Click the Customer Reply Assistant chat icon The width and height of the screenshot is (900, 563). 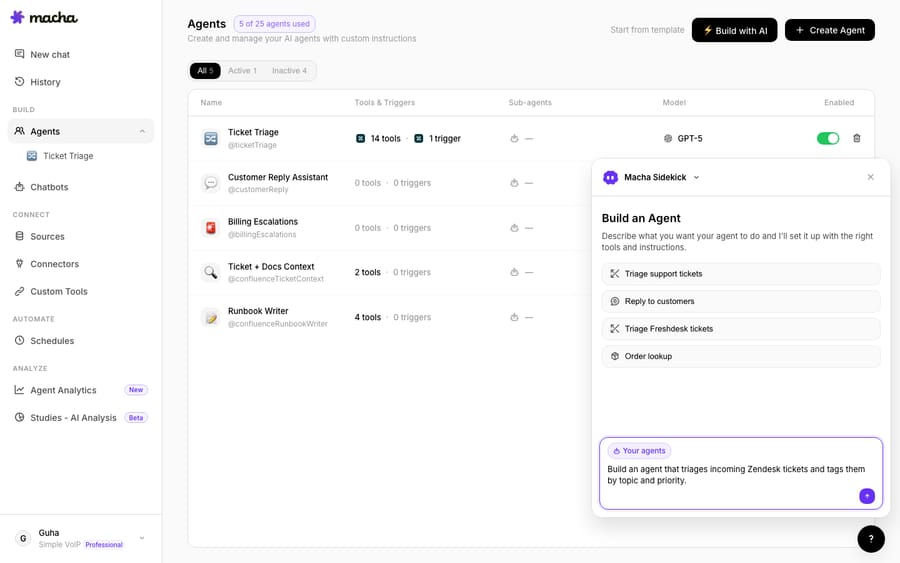point(211,183)
